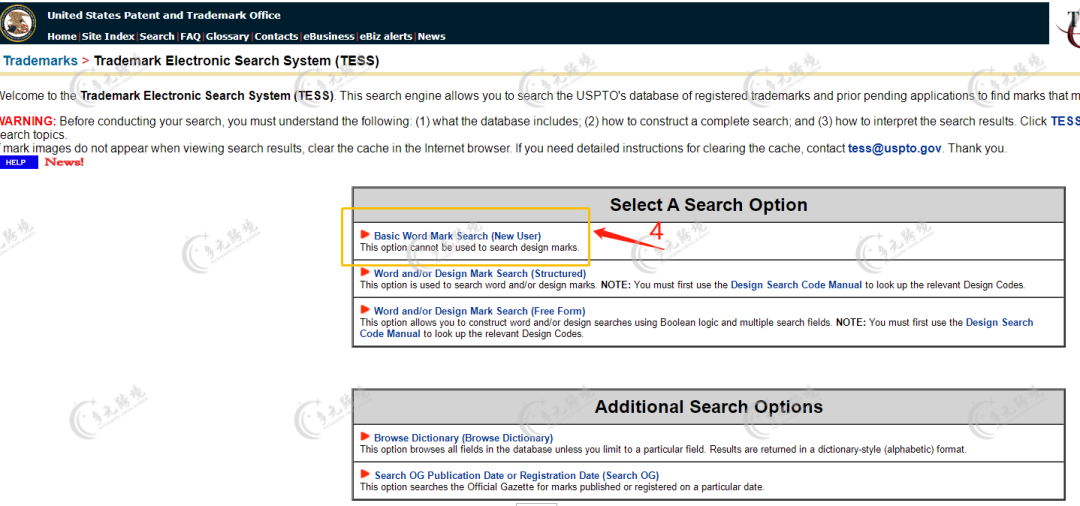This screenshot has width=1080, height=506.
Task: Click 'Additional Search Options' heading
Action: (x=709, y=406)
